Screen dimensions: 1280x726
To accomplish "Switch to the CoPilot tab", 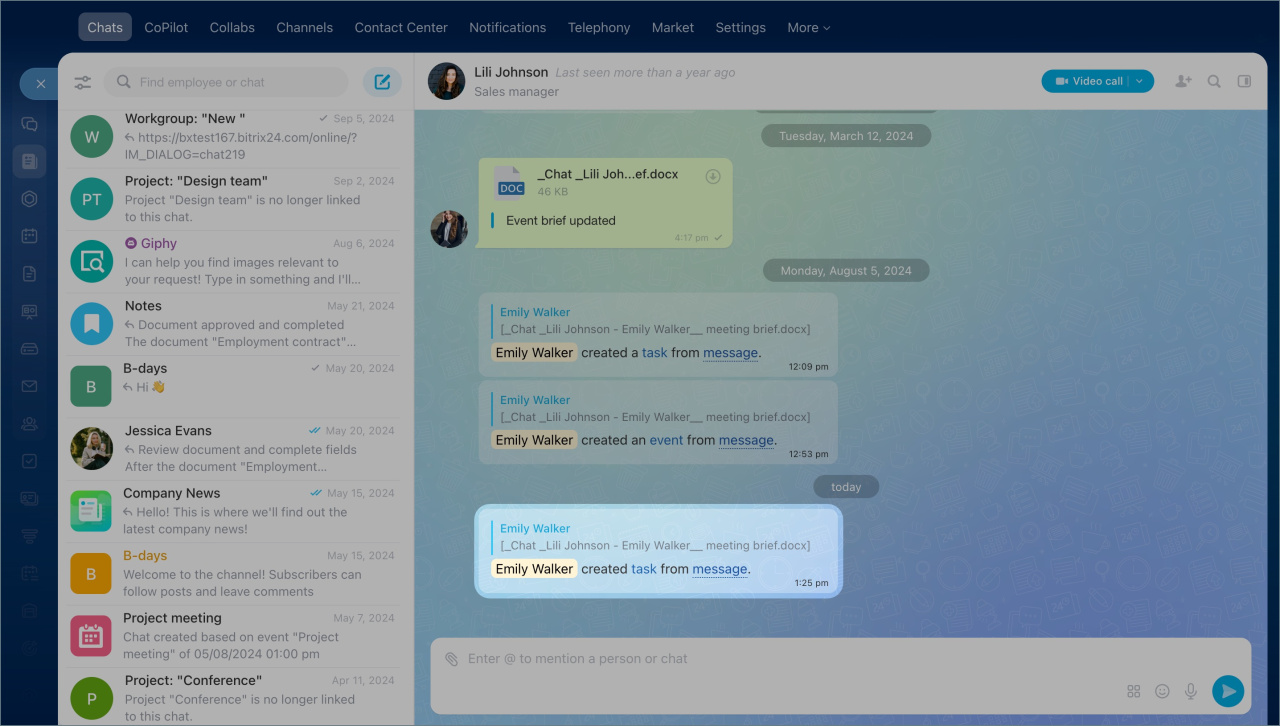I will point(166,27).
